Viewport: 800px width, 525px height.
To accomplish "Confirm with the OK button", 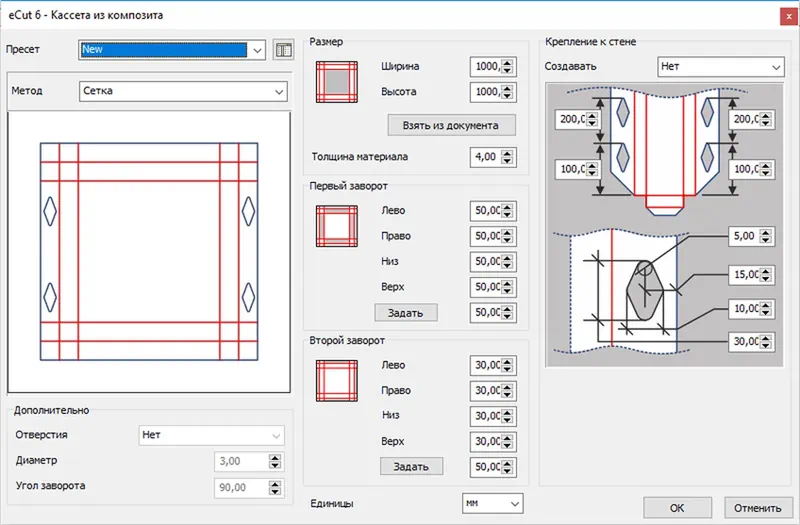I will click(677, 505).
